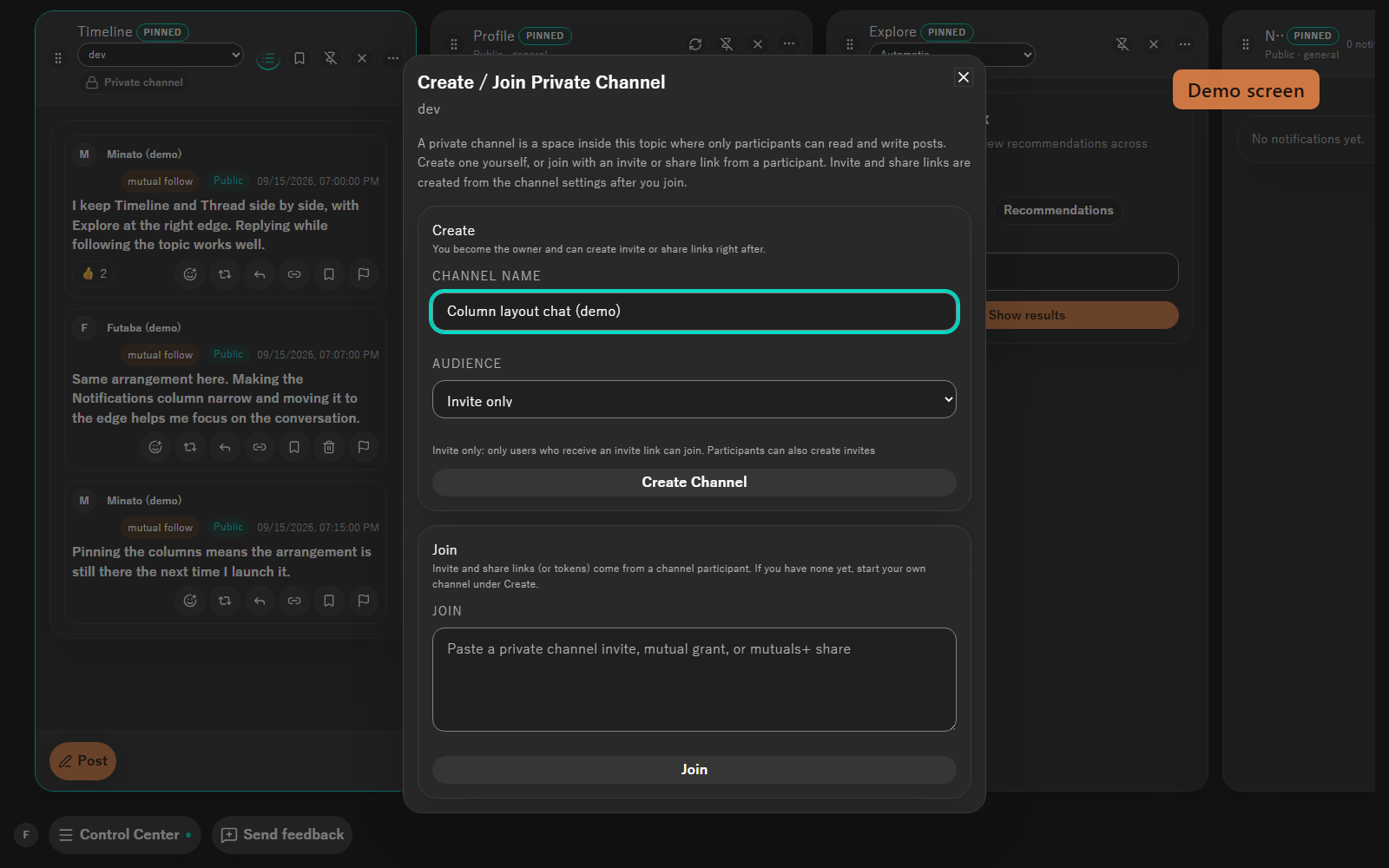This screenshot has width=1389, height=868.
Task: Click Send feedback
Action: tap(282, 835)
